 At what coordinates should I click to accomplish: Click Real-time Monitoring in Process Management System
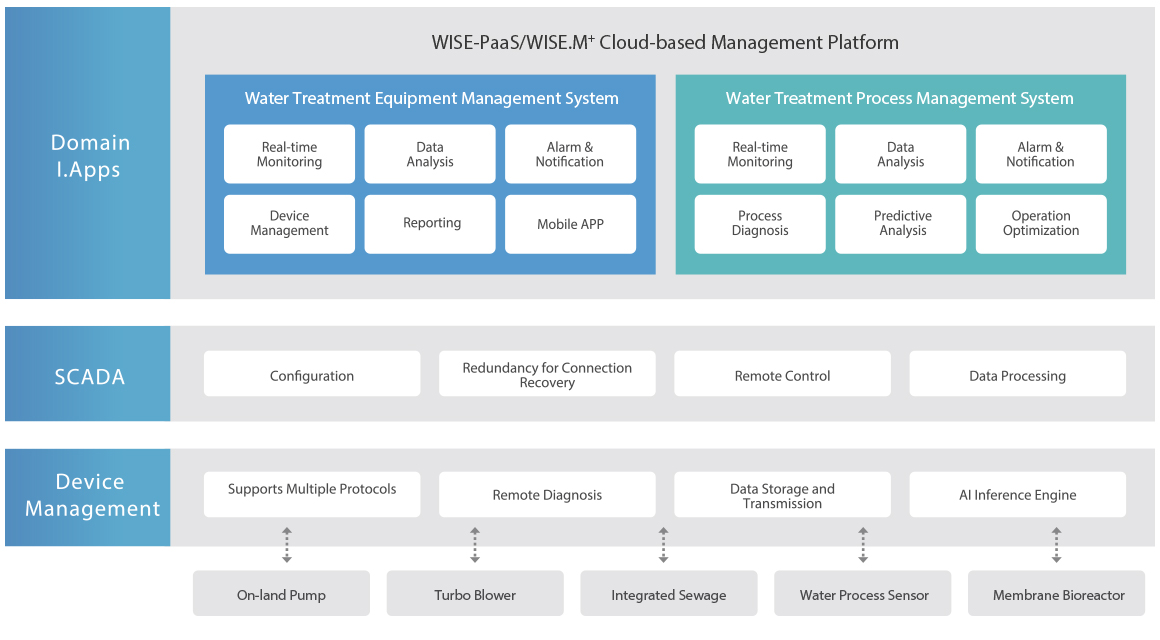[x=760, y=154]
